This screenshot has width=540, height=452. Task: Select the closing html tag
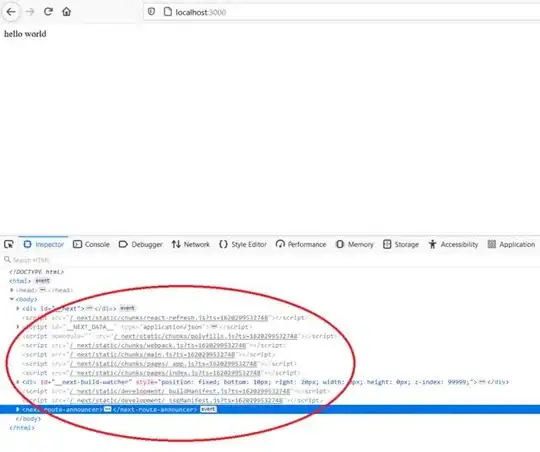coord(22,428)
